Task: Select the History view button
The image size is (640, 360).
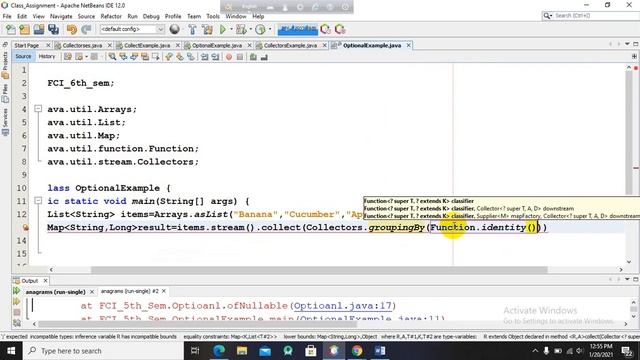Action: (x=47, y=57)
